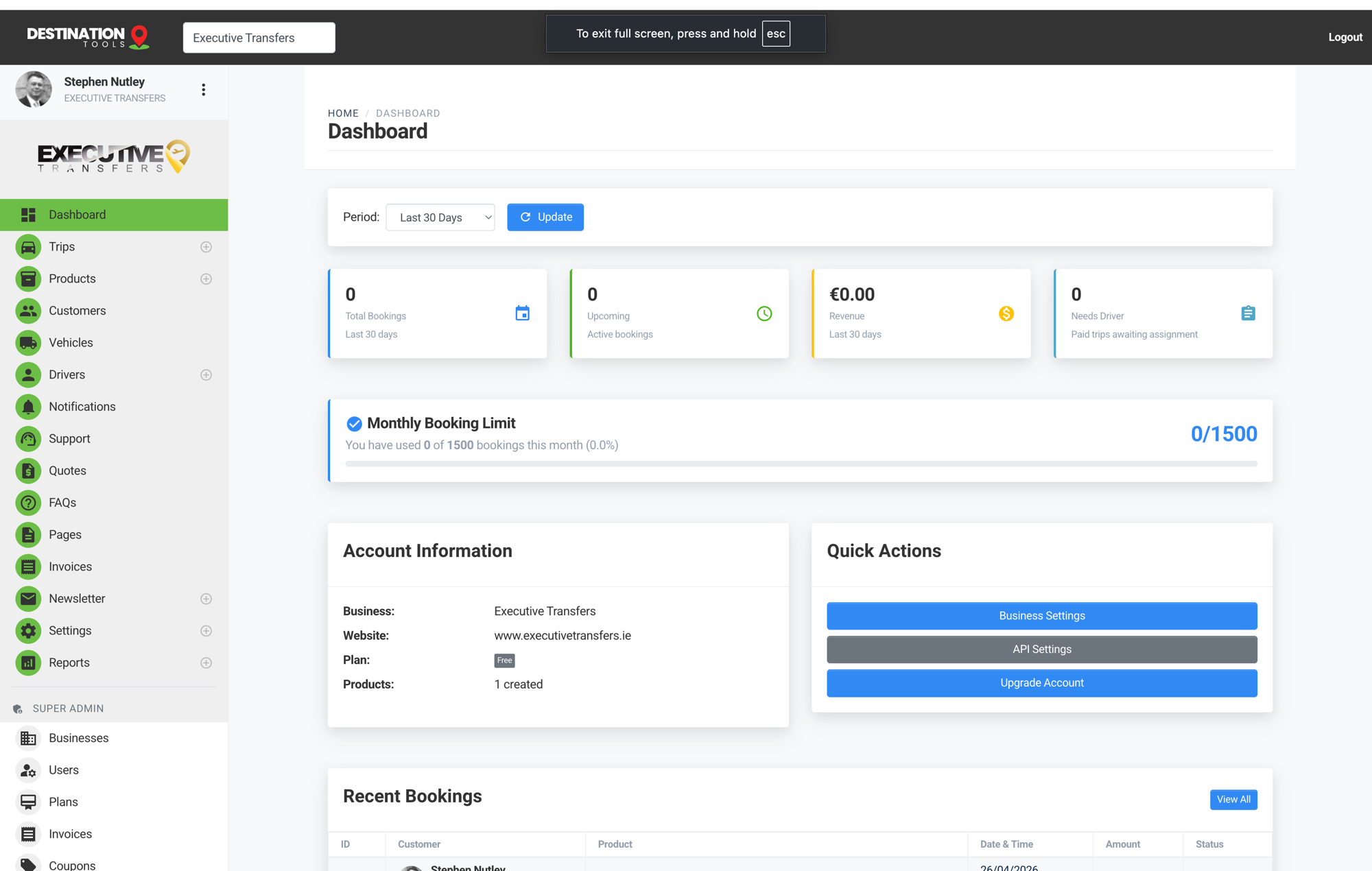Click the Free plan badge

[504, 660]
